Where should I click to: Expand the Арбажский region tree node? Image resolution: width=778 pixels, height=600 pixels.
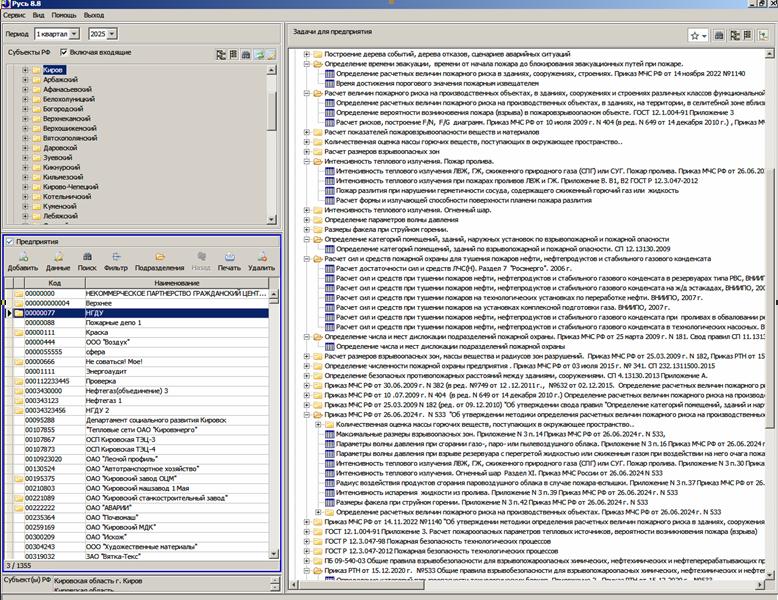[x=25, y=79]
